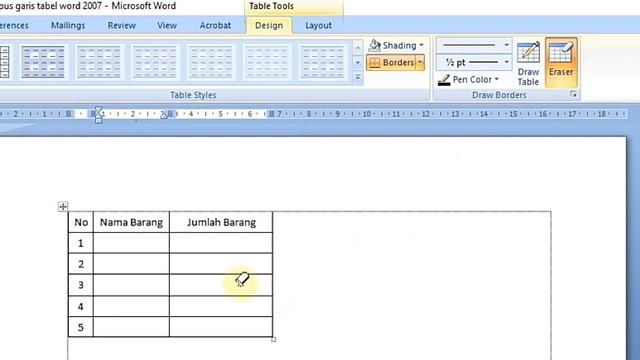Click the 'No' header cell
The height and width of the screenshot is (360, 640).
81,222
